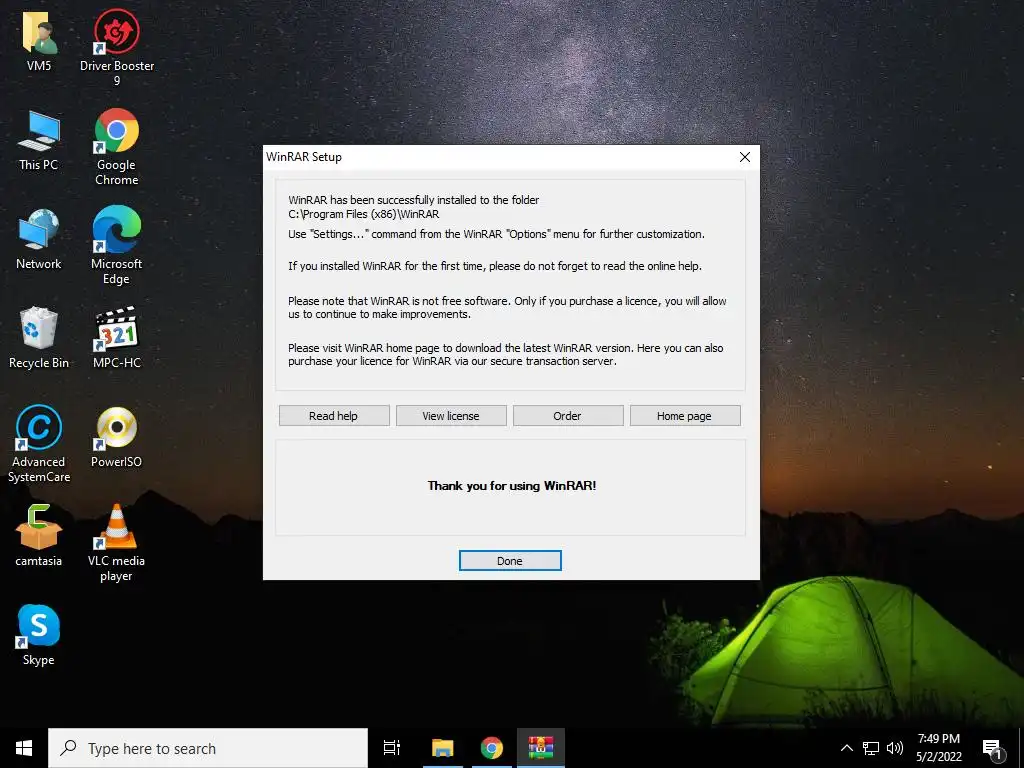The height and width of the screenshot is (768, 1024).
Task: Select the PowerISO desktop shortcut
Action: 117,438
